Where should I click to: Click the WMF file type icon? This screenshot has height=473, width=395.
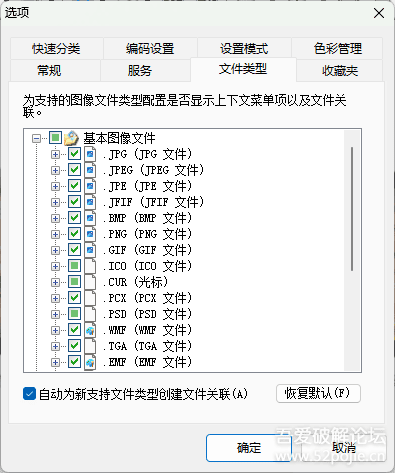90,330
